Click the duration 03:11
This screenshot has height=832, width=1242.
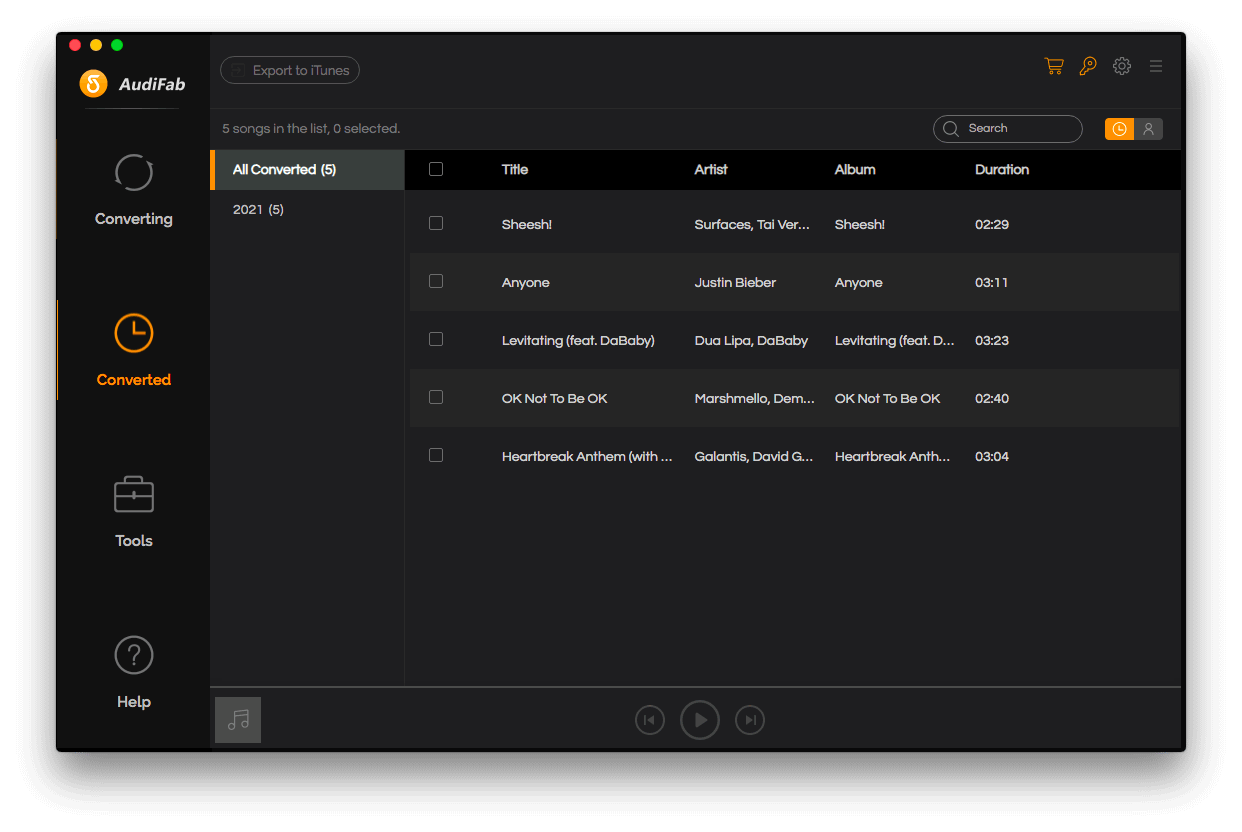(992, 283)
